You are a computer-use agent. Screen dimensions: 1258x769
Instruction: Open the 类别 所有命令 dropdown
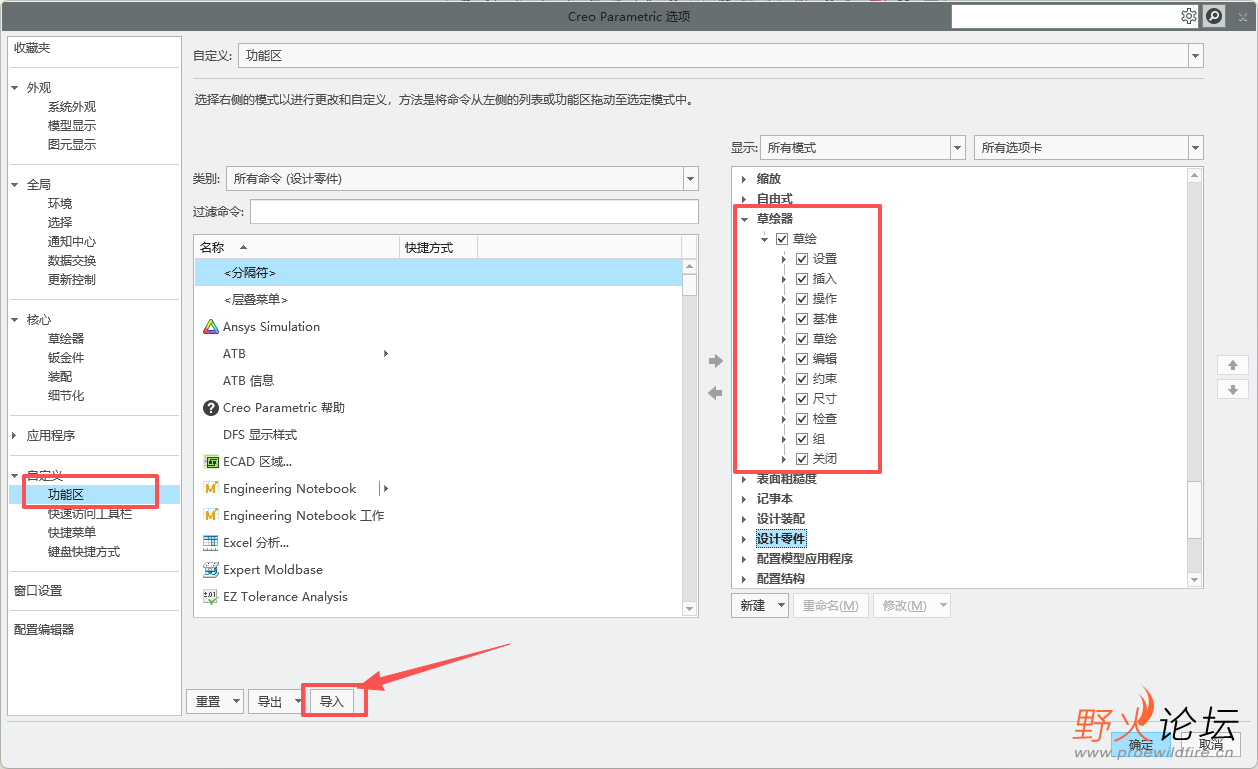click(690, 179)
